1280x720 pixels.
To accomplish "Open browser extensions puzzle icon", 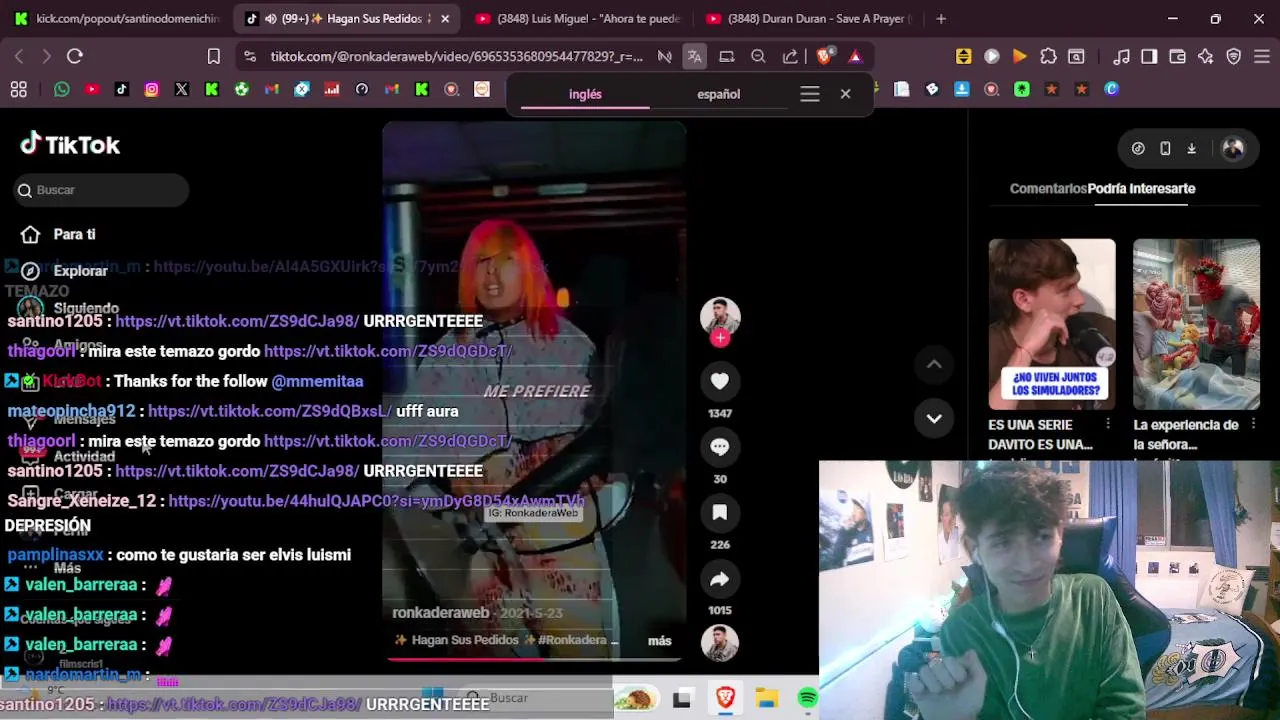I will point(1048,56).
